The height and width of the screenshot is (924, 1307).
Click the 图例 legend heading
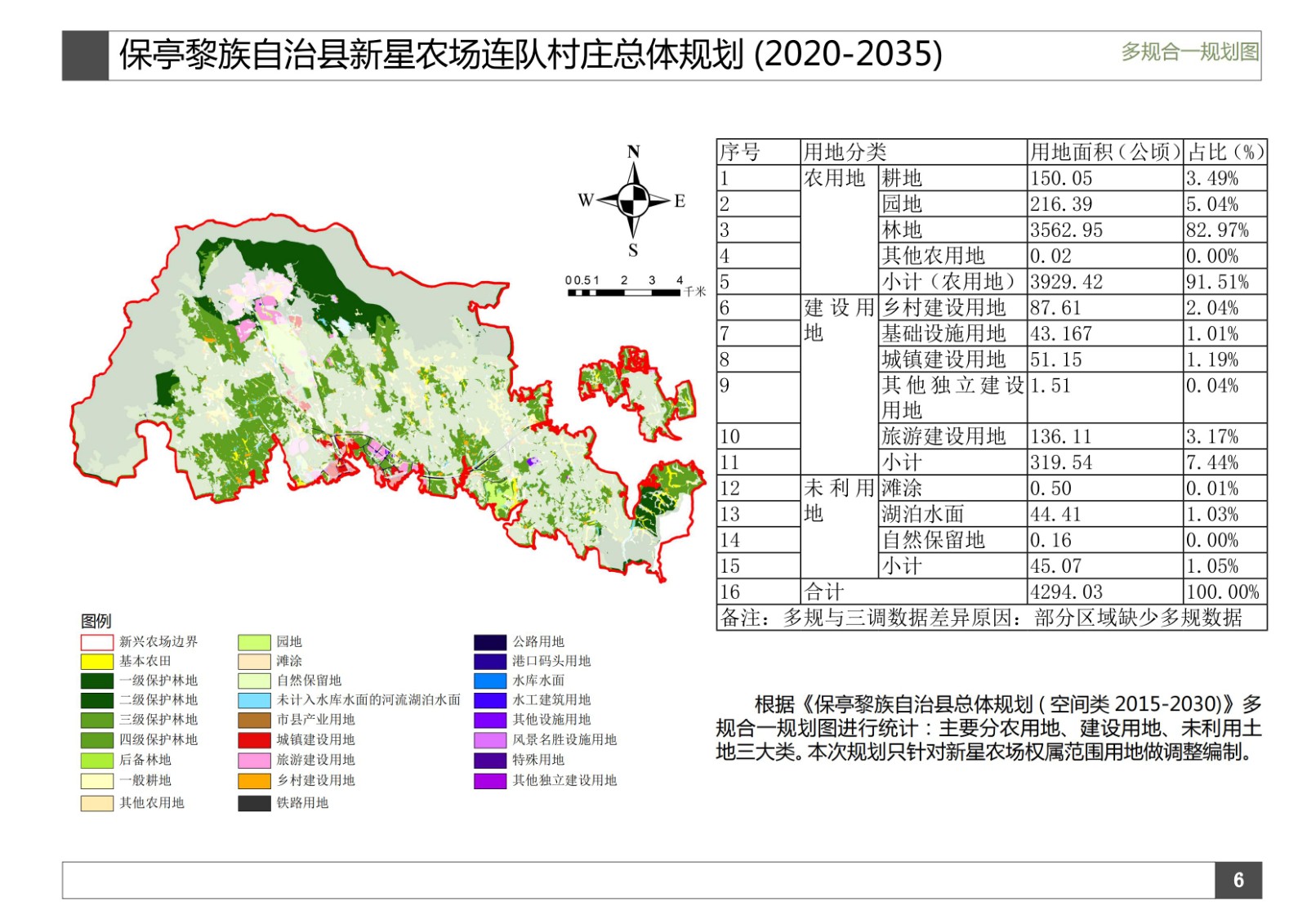coord(96,621)
